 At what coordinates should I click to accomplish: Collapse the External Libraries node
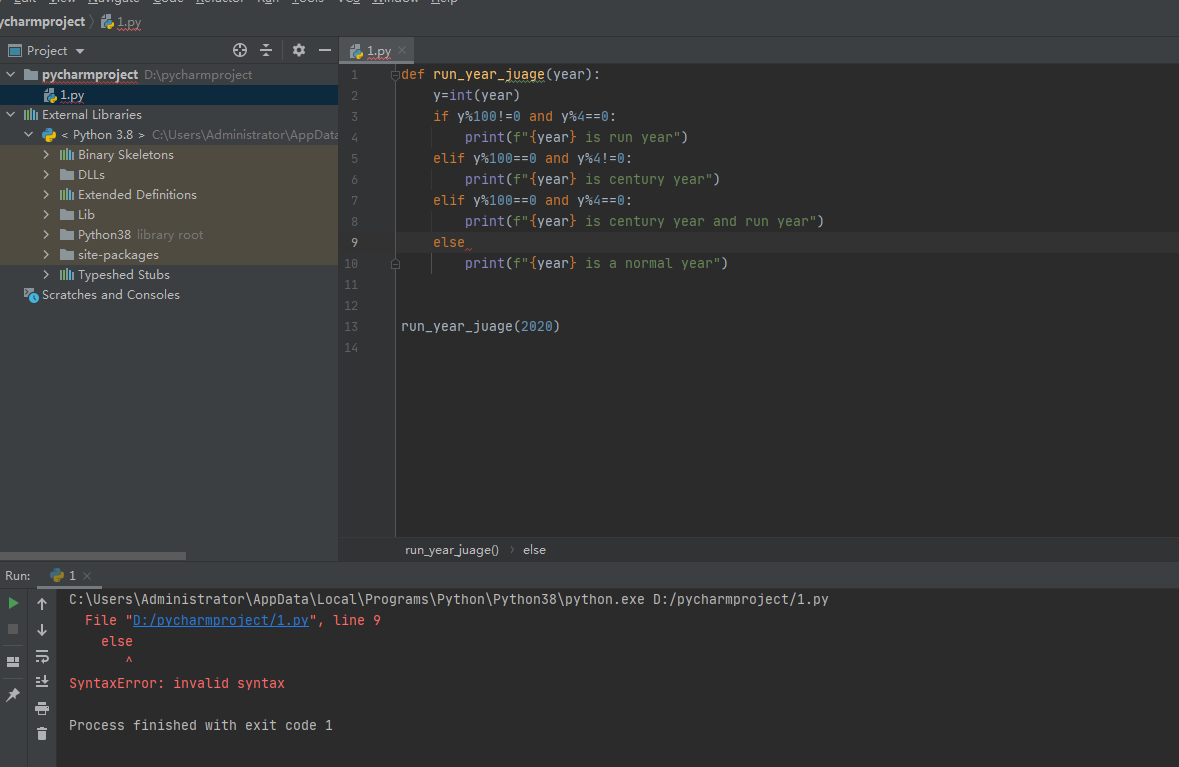point(12,115)
